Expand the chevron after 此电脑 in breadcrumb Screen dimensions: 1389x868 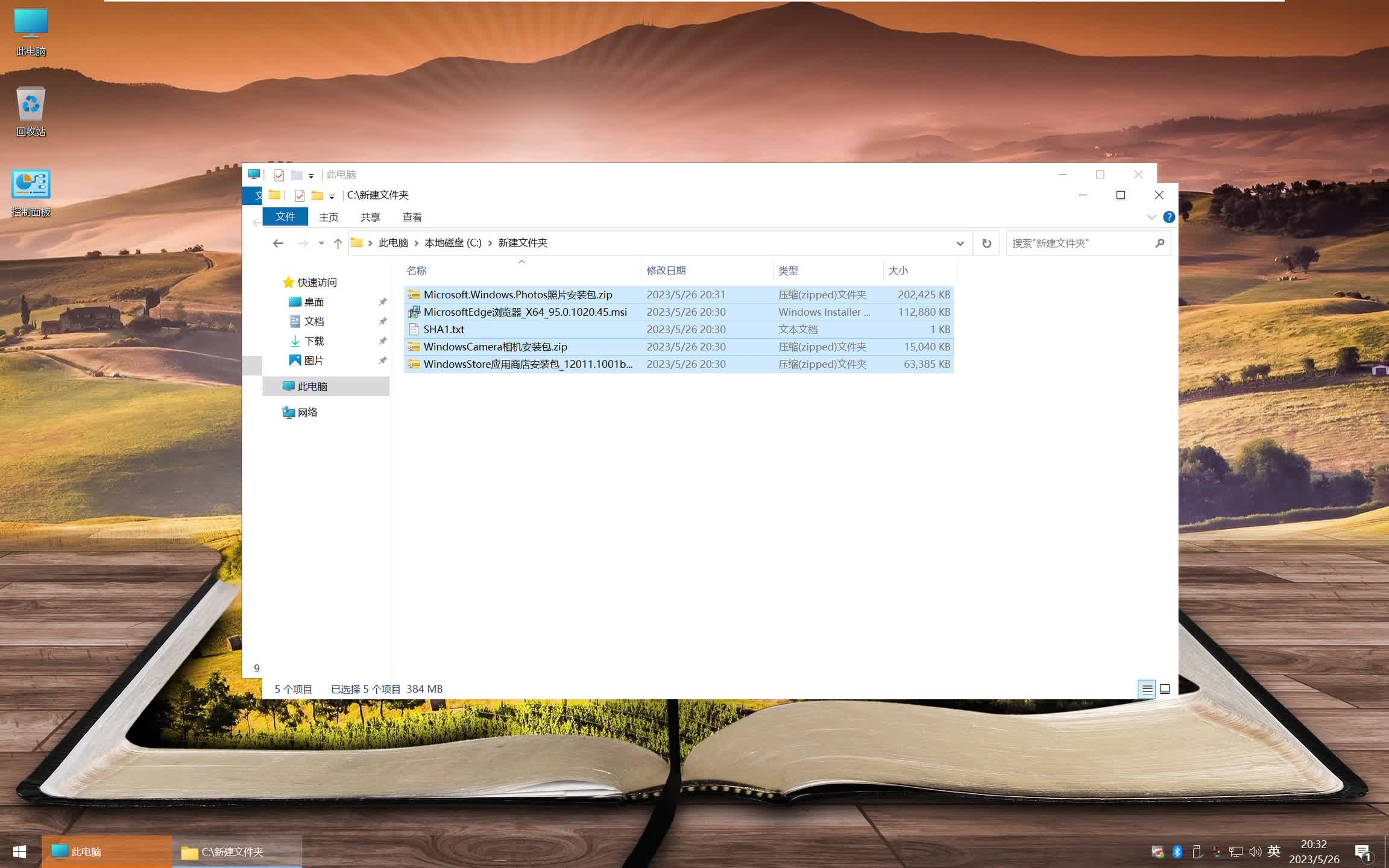(416, 244)
